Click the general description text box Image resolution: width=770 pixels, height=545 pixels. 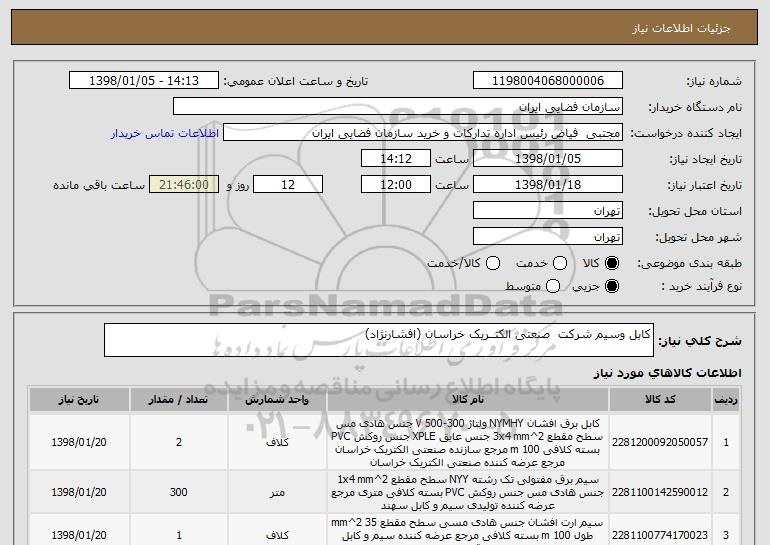click(x=379, y=340)
